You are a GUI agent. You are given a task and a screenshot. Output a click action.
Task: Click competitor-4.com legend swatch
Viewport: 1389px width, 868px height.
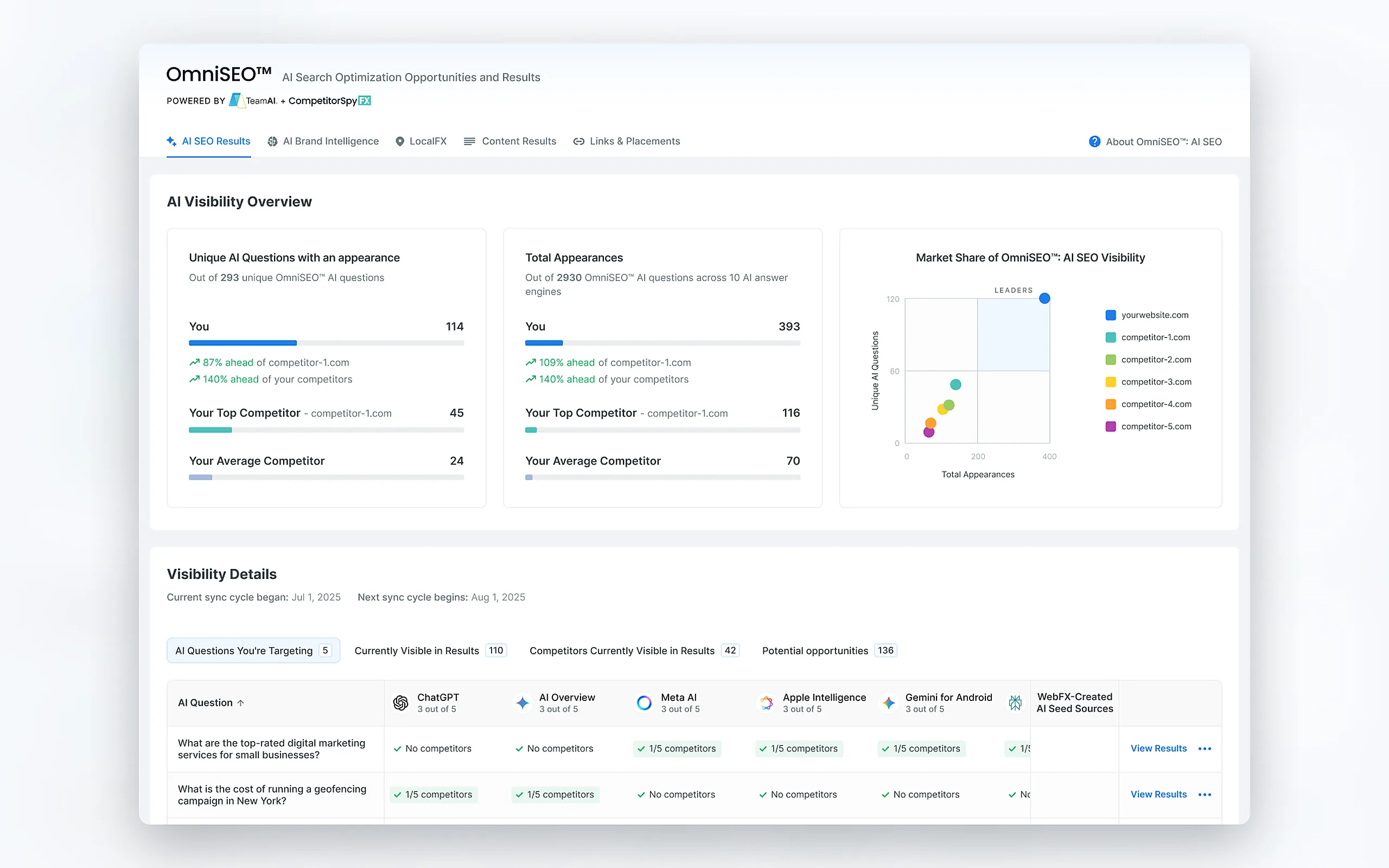coord(1111,404)
